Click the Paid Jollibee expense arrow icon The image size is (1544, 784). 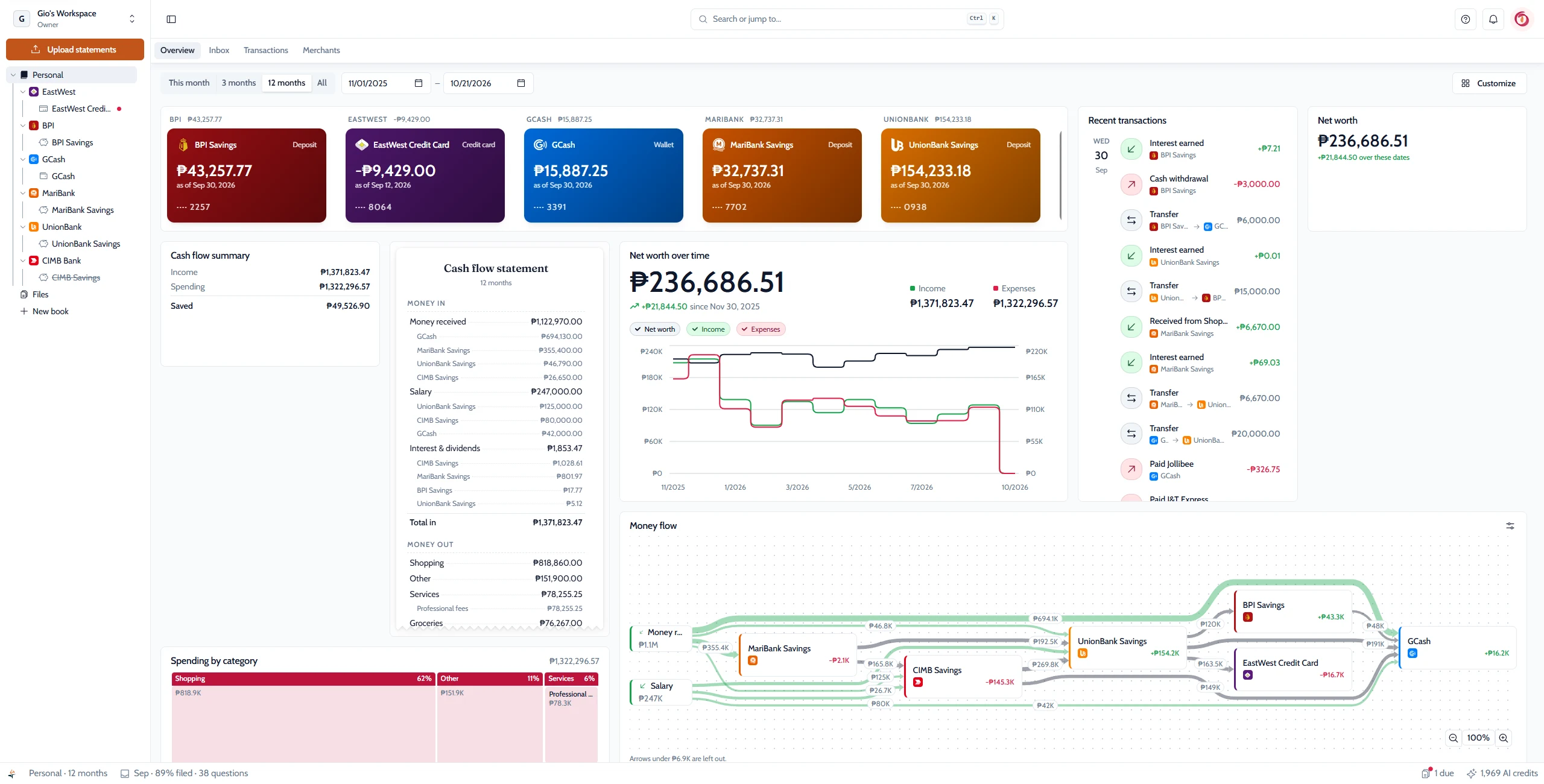pyautogui.click(x=1131, y=469)
